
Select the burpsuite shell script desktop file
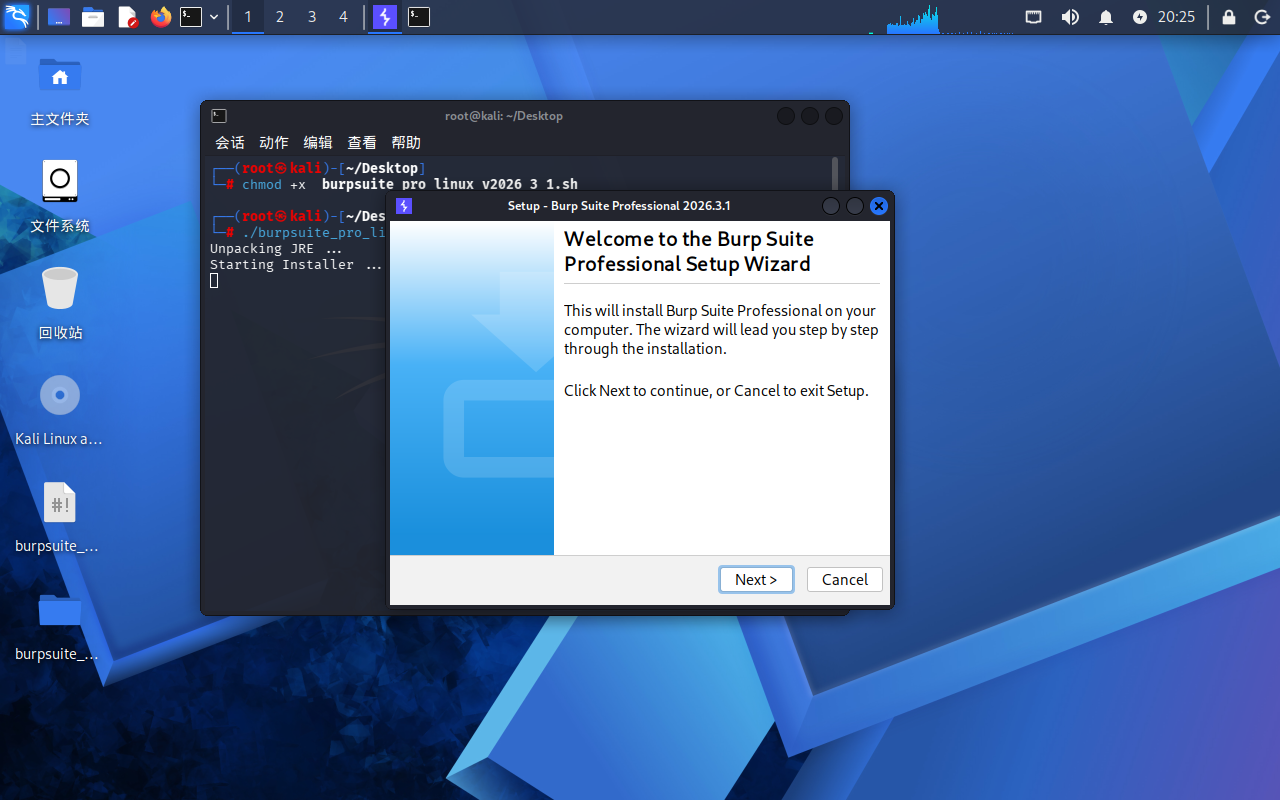(x=60, y=517)
